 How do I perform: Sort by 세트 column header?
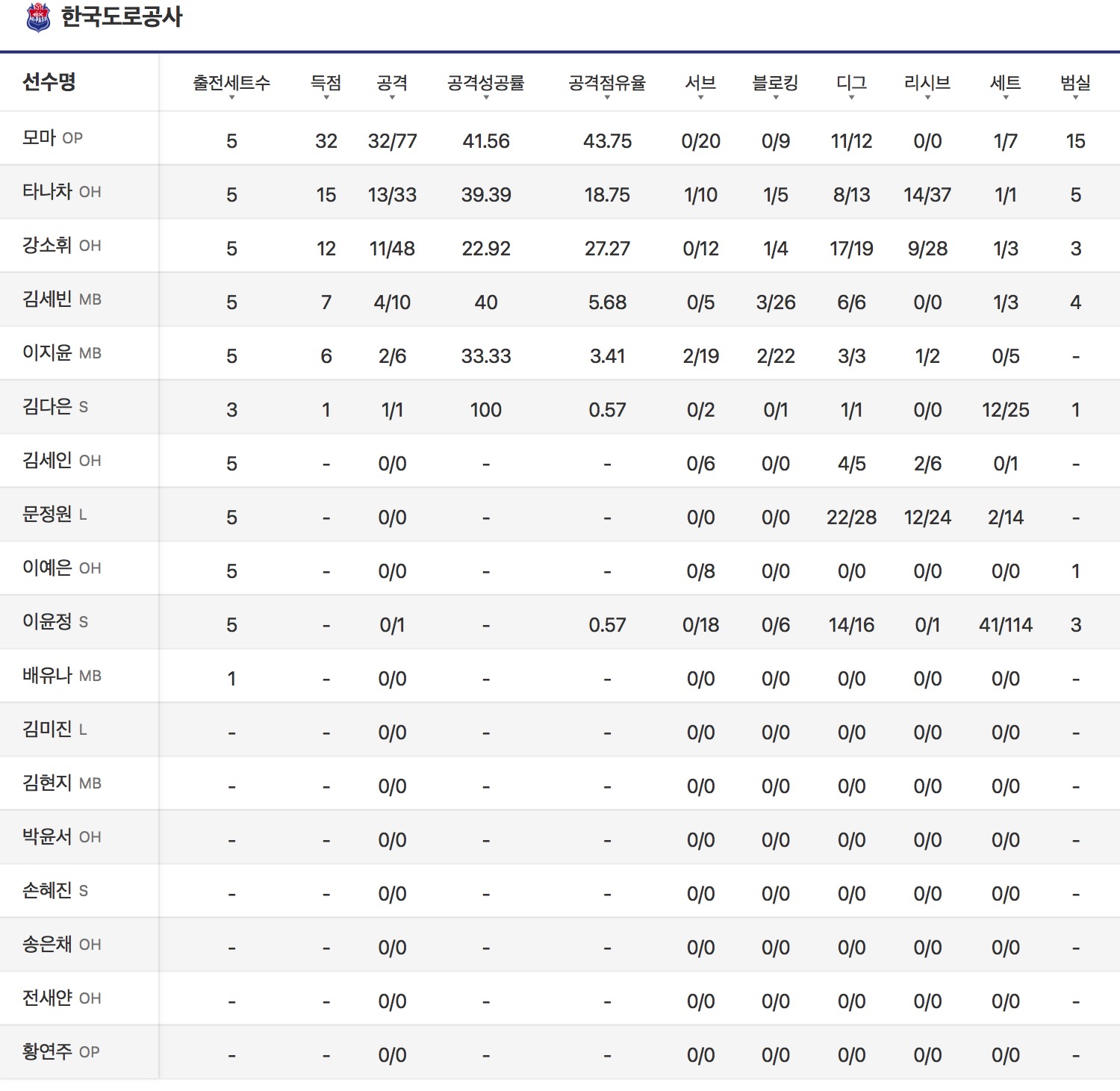pyautogui.click(x=1005, y=84)
